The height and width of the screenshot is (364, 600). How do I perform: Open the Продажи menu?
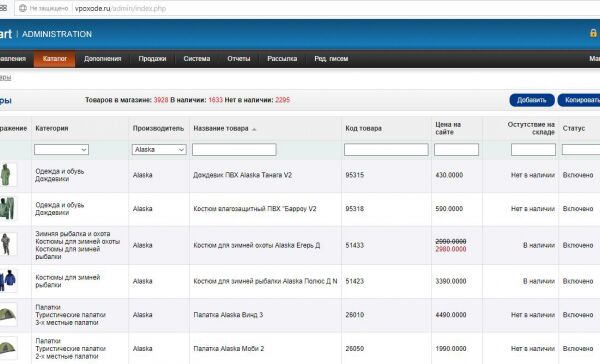click(152, 59)
